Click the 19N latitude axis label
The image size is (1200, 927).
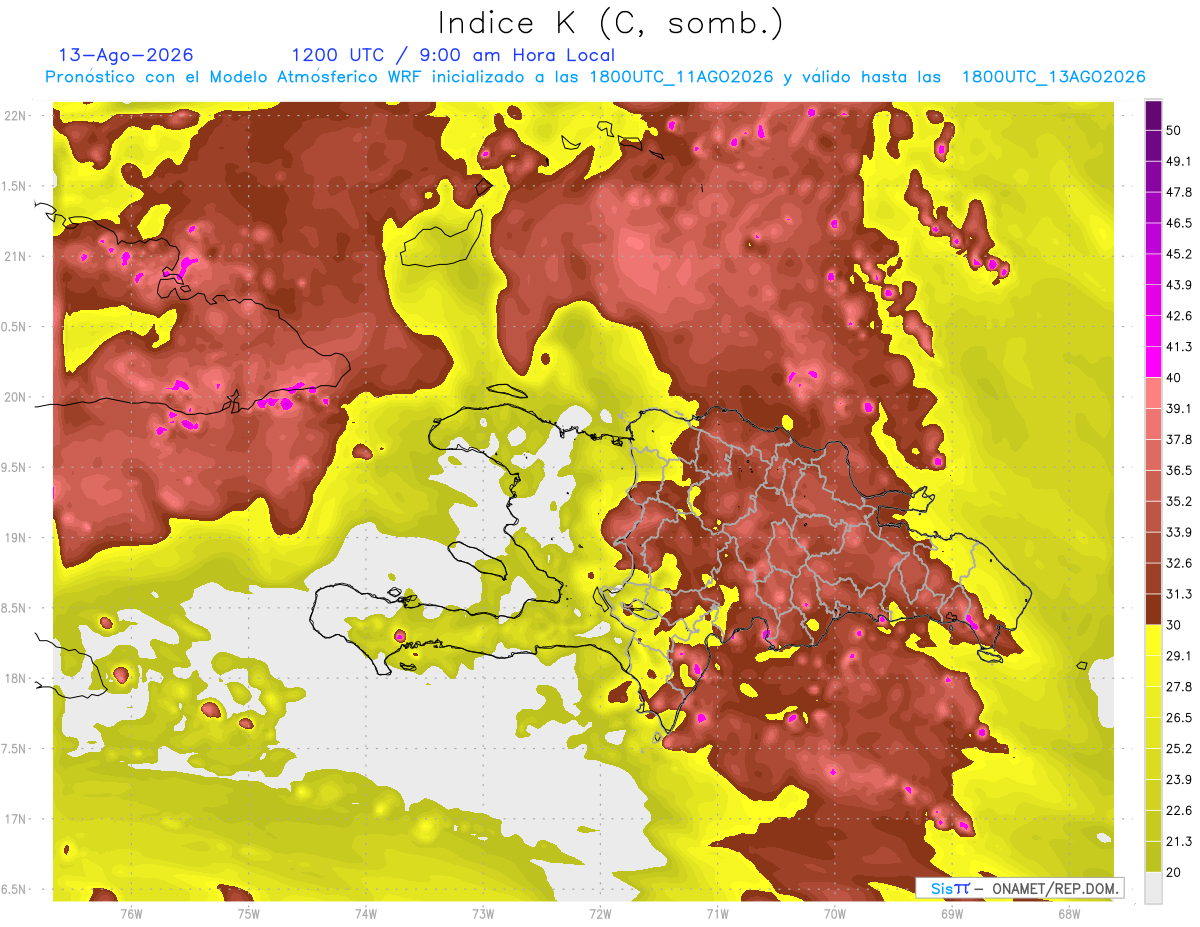[15, 538]
